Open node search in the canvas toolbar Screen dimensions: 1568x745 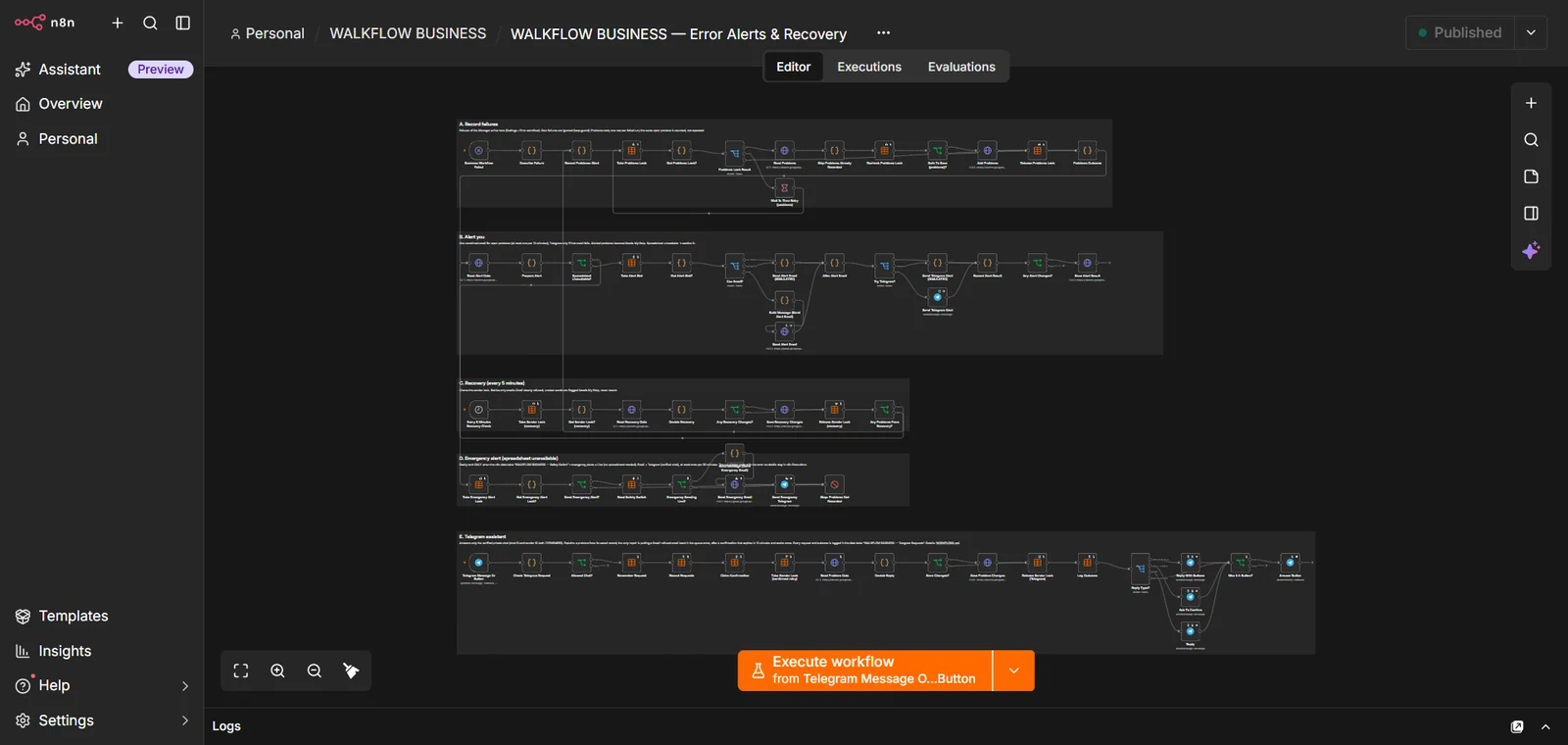[1531, 140]
